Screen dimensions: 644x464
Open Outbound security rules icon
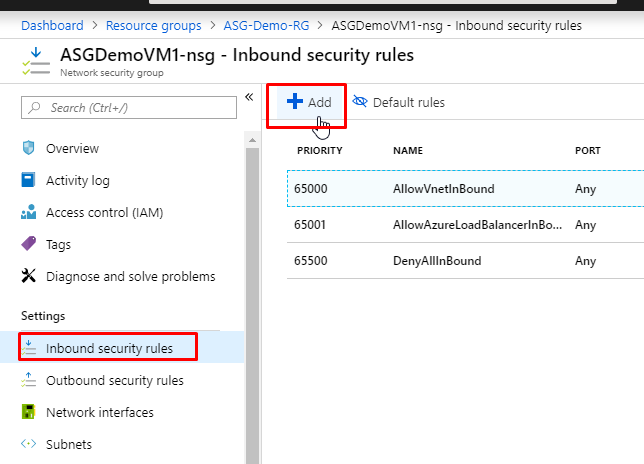tap(29, 381)
